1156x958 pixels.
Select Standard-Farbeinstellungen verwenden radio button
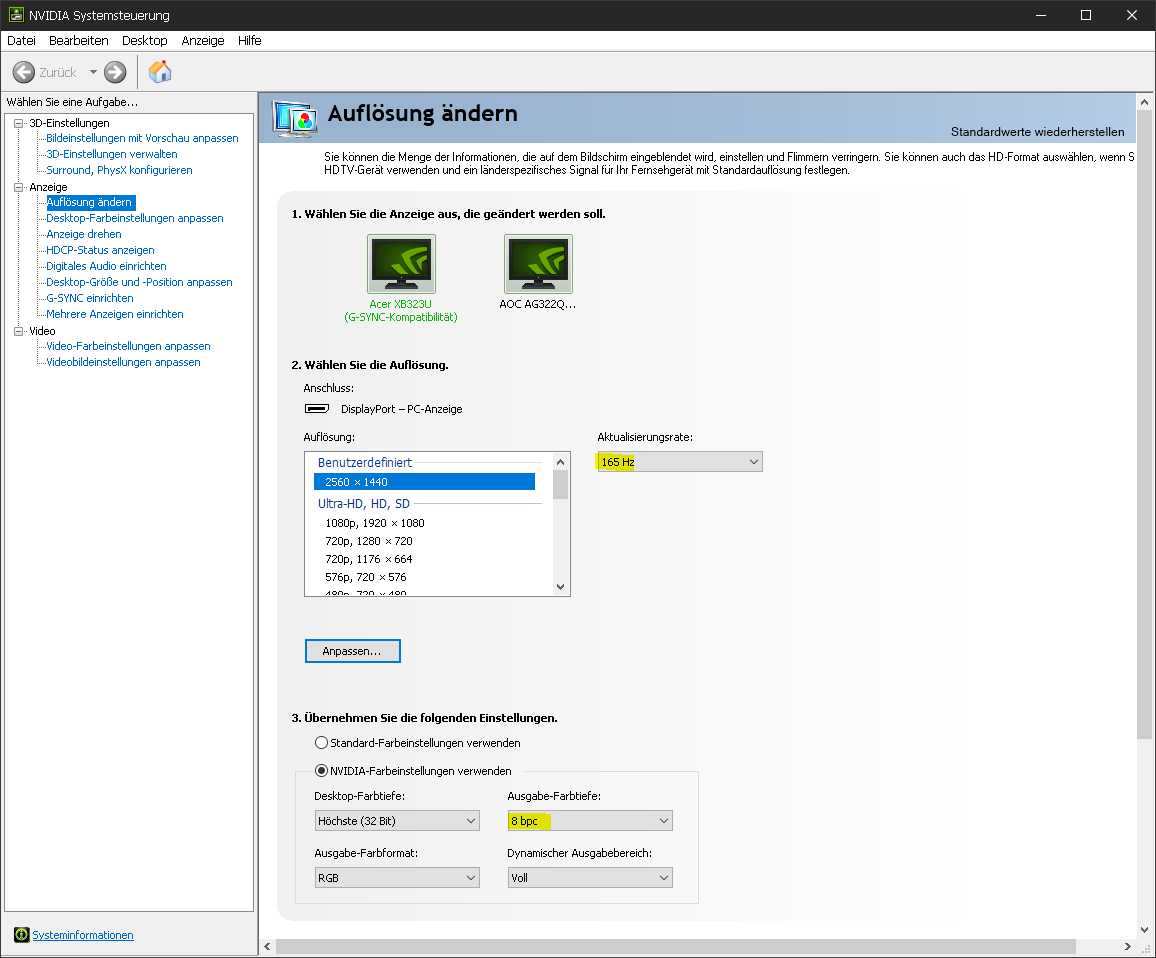coord(321,743)
